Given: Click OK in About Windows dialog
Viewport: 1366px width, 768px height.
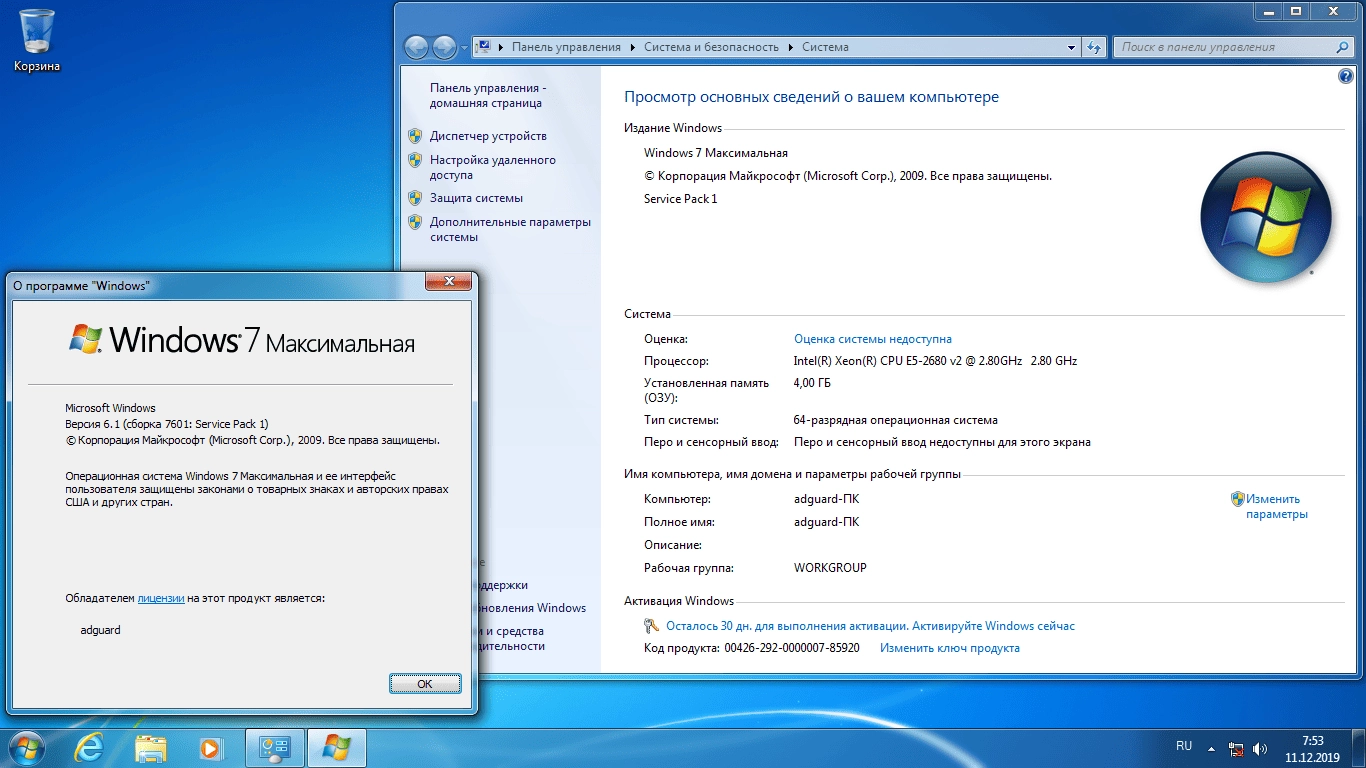Looking at the screenshot, I should tap(425, 684).
